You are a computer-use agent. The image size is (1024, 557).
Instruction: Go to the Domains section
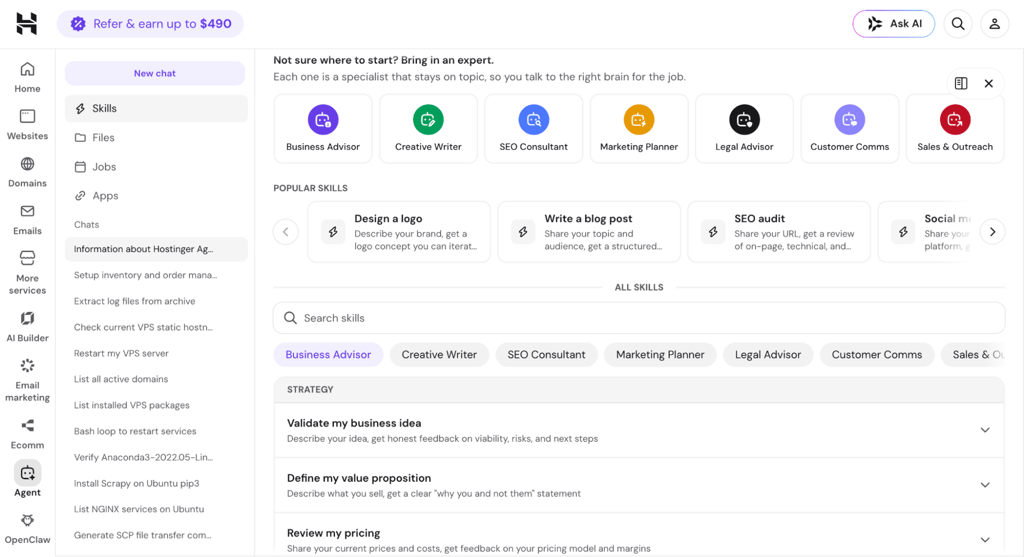coord(27,172)
